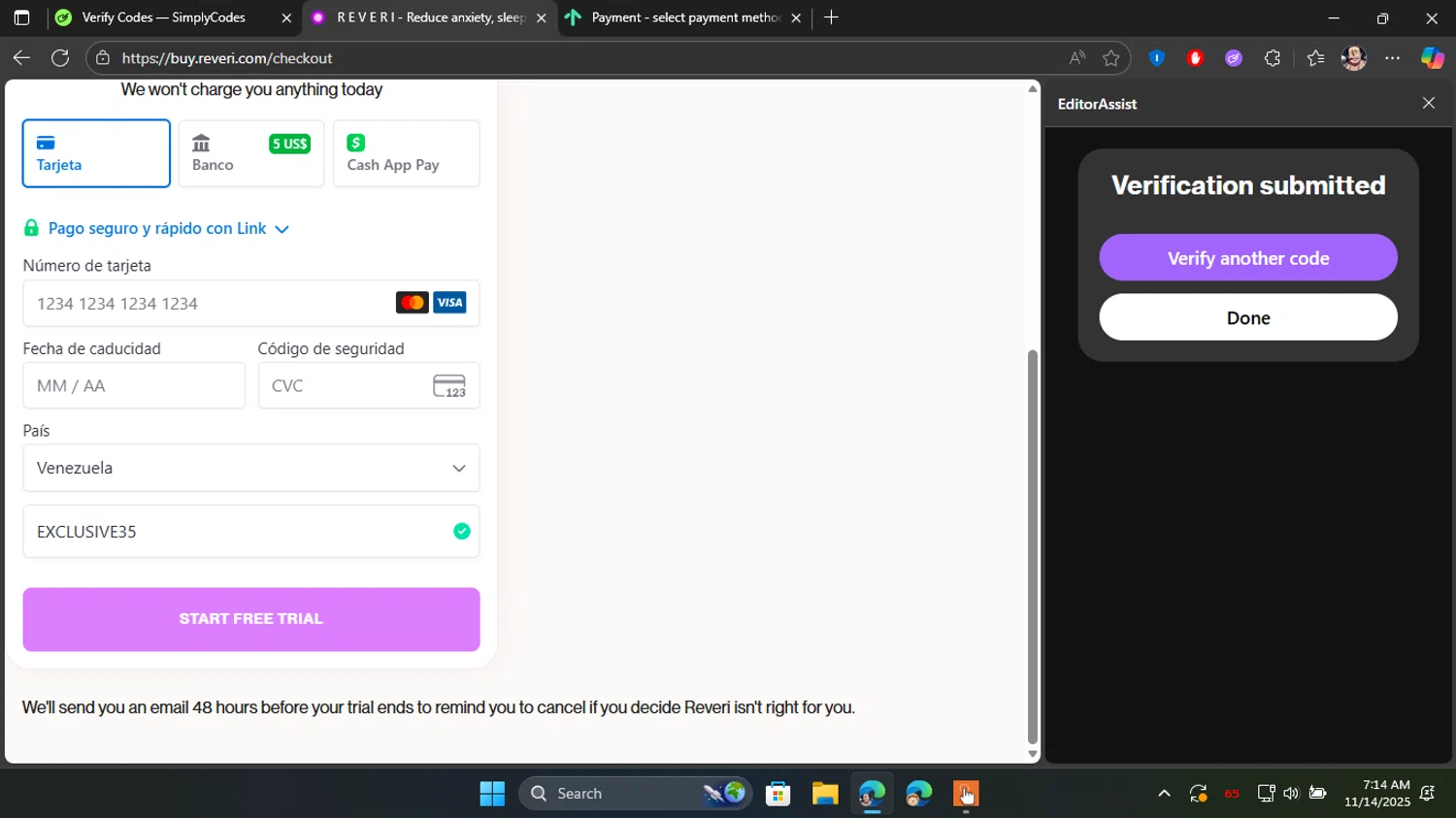Click the EXCLUSIVE35 promo code field

250,532
